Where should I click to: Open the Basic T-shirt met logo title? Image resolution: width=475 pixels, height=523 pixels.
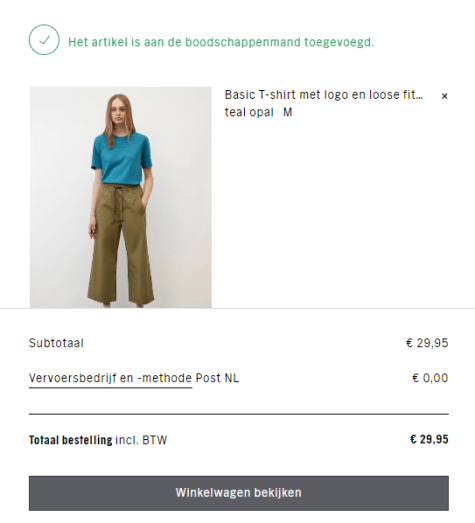pyautogui.click(x=324, y=95)
